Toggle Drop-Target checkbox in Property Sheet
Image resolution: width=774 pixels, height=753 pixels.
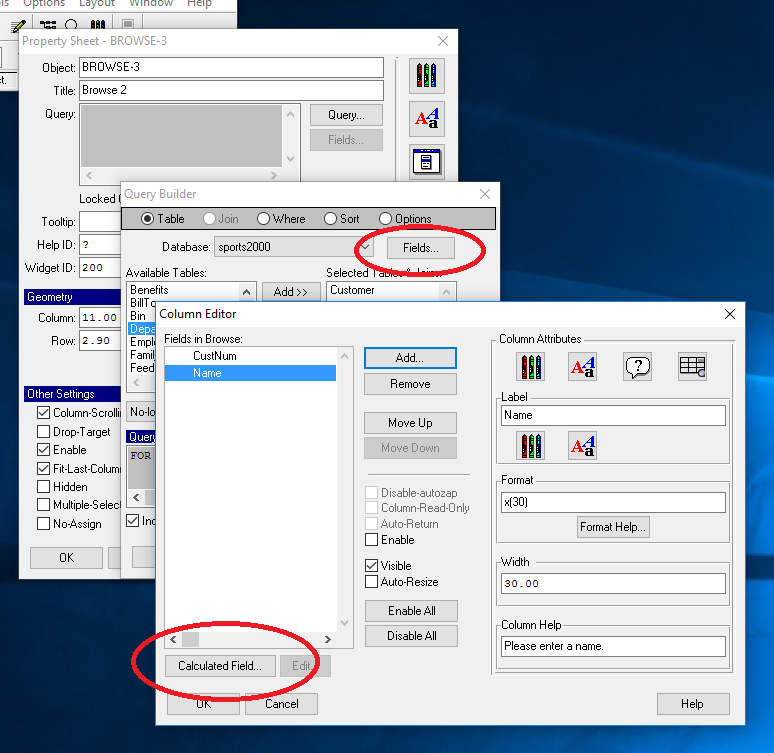tap(43, 432)
